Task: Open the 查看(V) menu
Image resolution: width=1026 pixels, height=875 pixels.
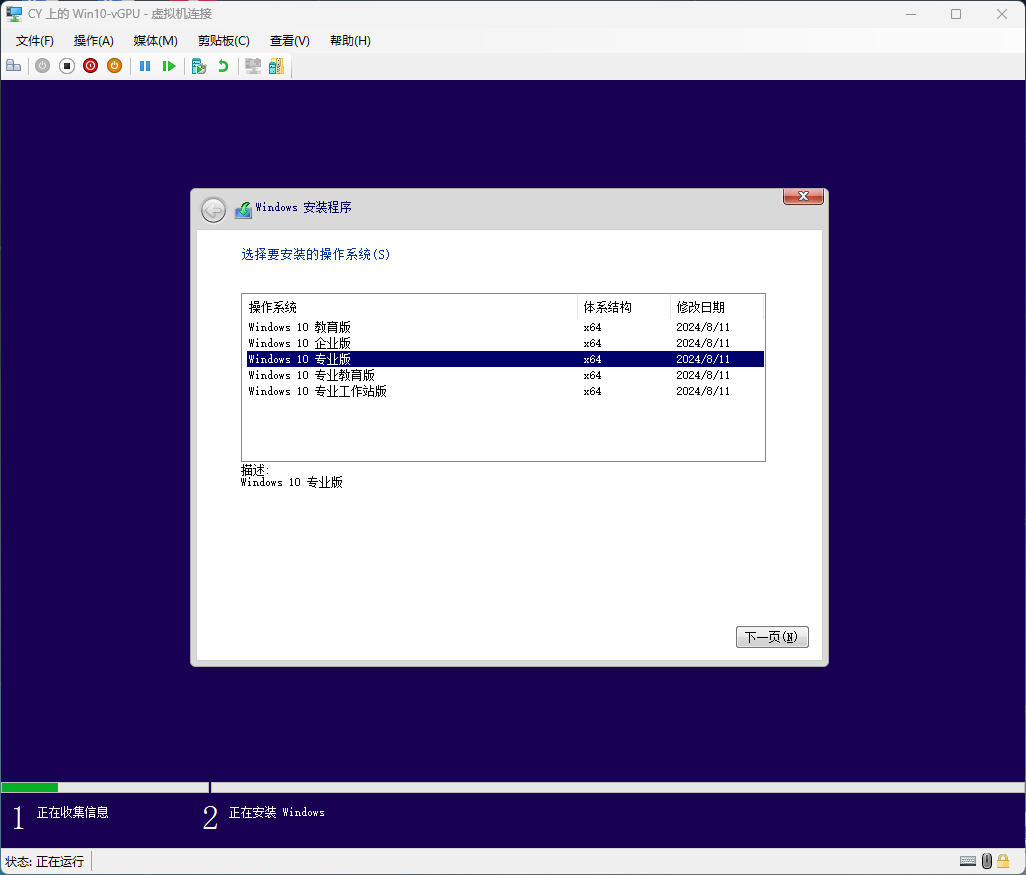Action: point(289,41)
